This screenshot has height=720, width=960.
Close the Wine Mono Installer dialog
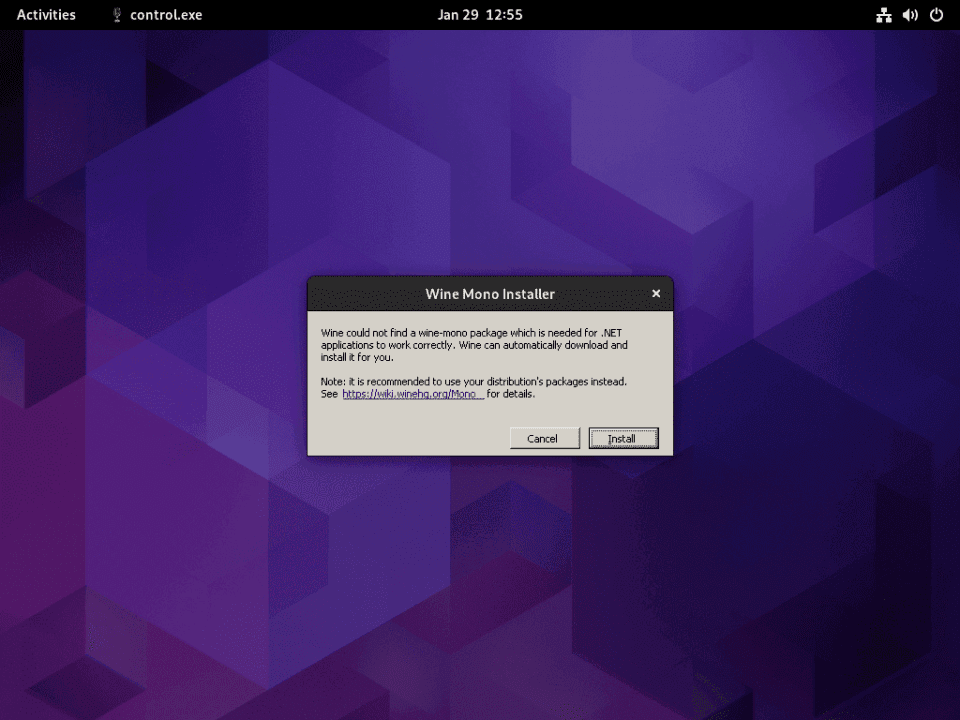[x=656, y=293]
